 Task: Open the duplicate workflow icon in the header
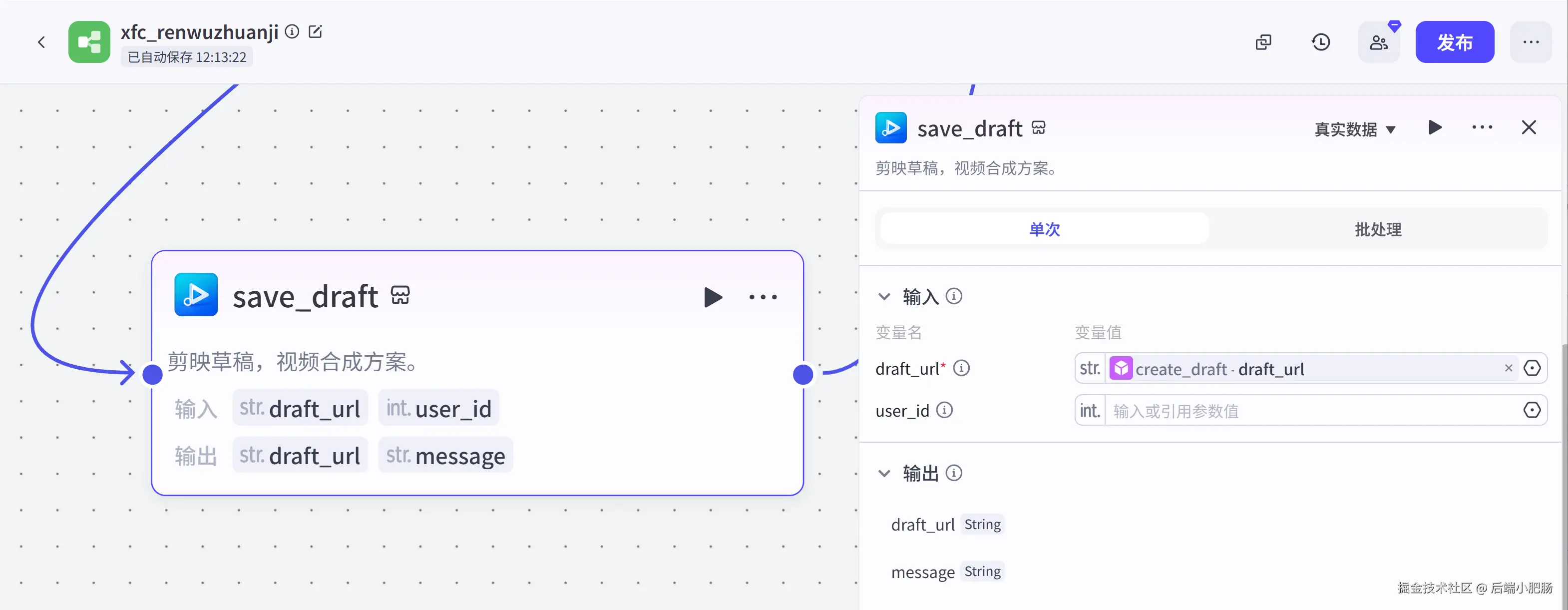pyautogui.click(x=1263, y=42)
